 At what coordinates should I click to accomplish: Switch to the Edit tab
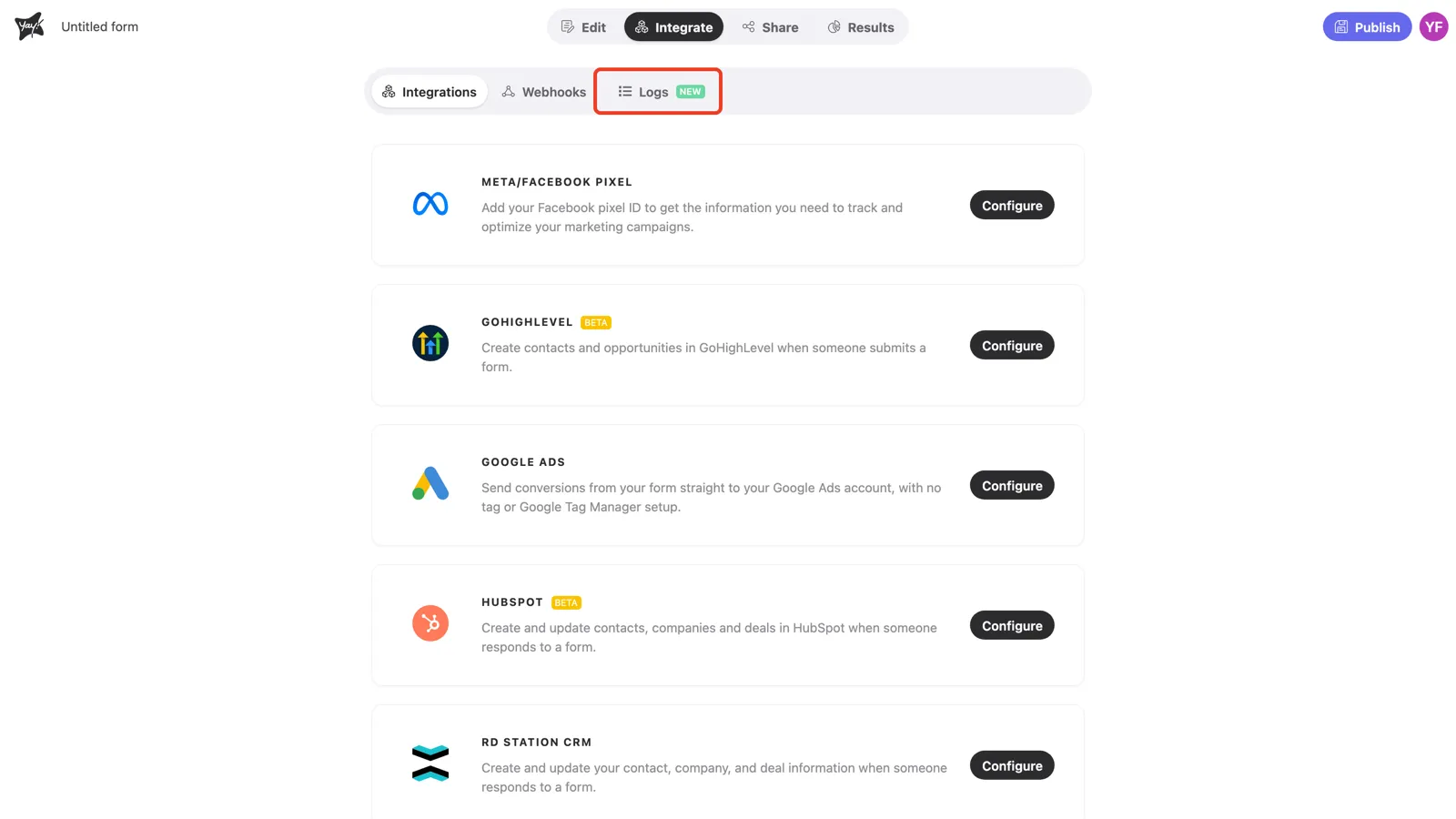(x=583, y=27)
